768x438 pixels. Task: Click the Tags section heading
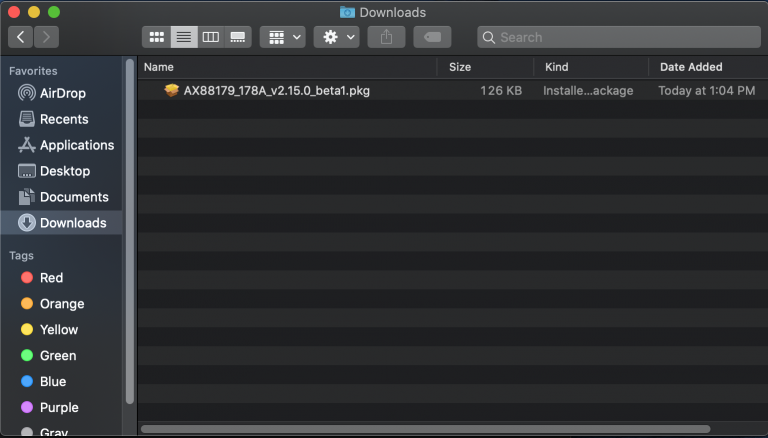(22, 256)
